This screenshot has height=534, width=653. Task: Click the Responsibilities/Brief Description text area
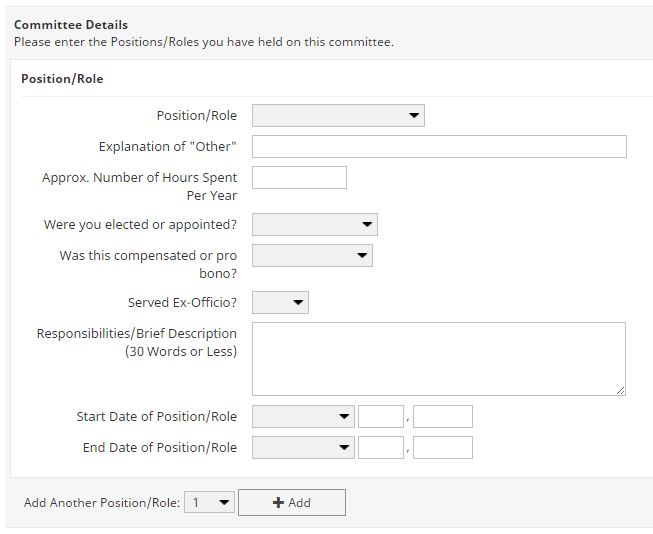click(438, 358)
